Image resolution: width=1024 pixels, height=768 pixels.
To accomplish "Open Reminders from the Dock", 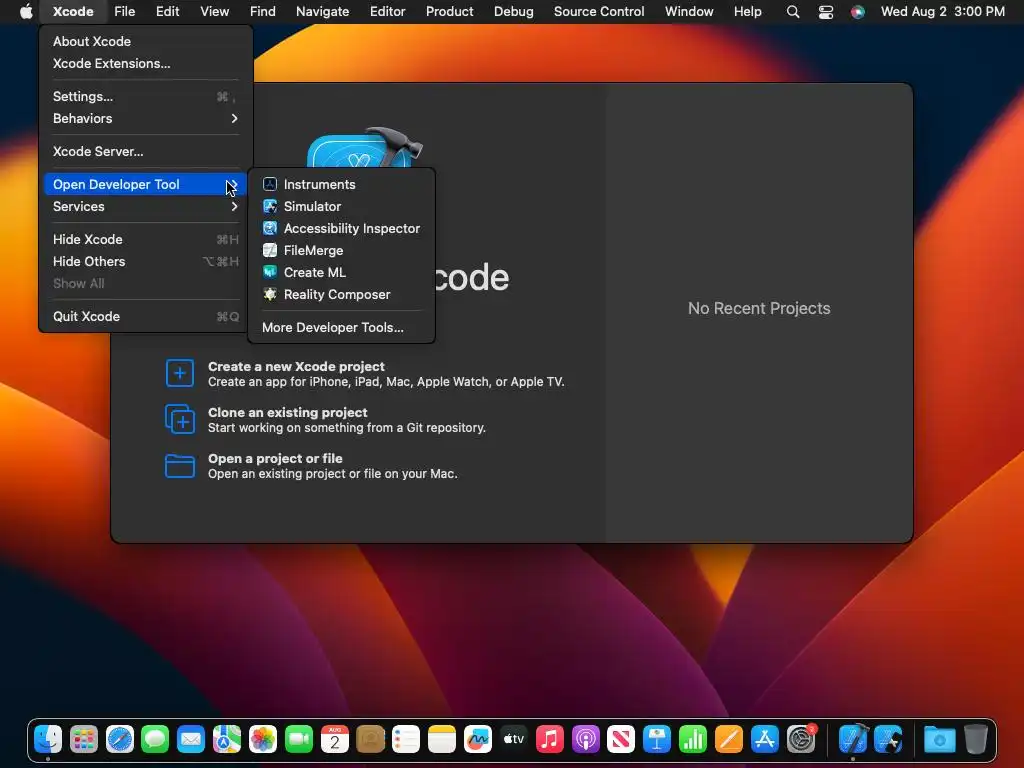I will tap(406, 739).
